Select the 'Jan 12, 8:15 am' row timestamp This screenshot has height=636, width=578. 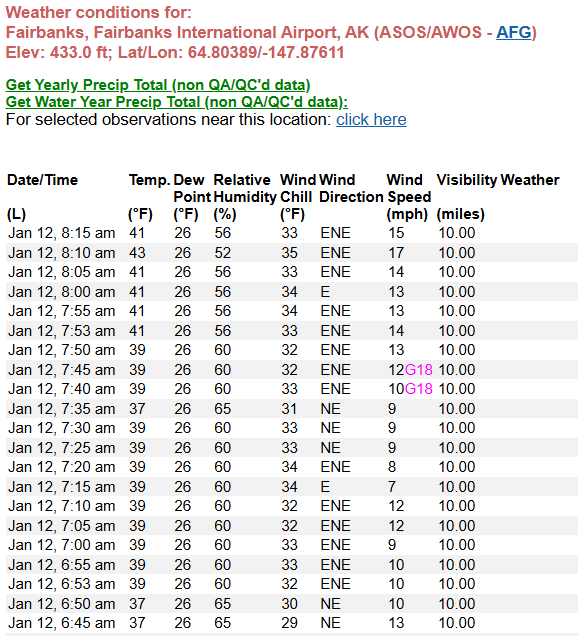click(x=62, y=233)
